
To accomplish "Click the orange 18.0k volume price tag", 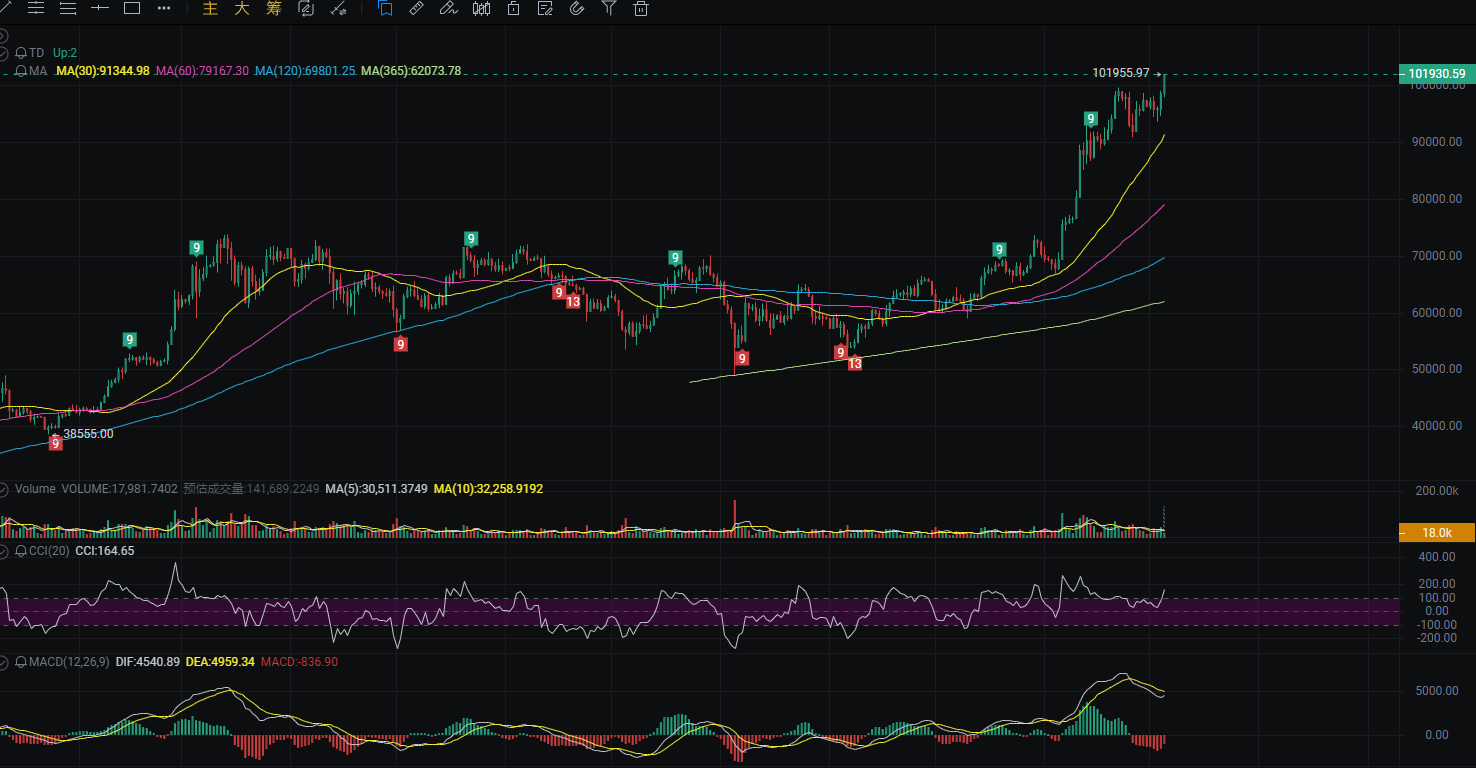I will pos(1437,532).
